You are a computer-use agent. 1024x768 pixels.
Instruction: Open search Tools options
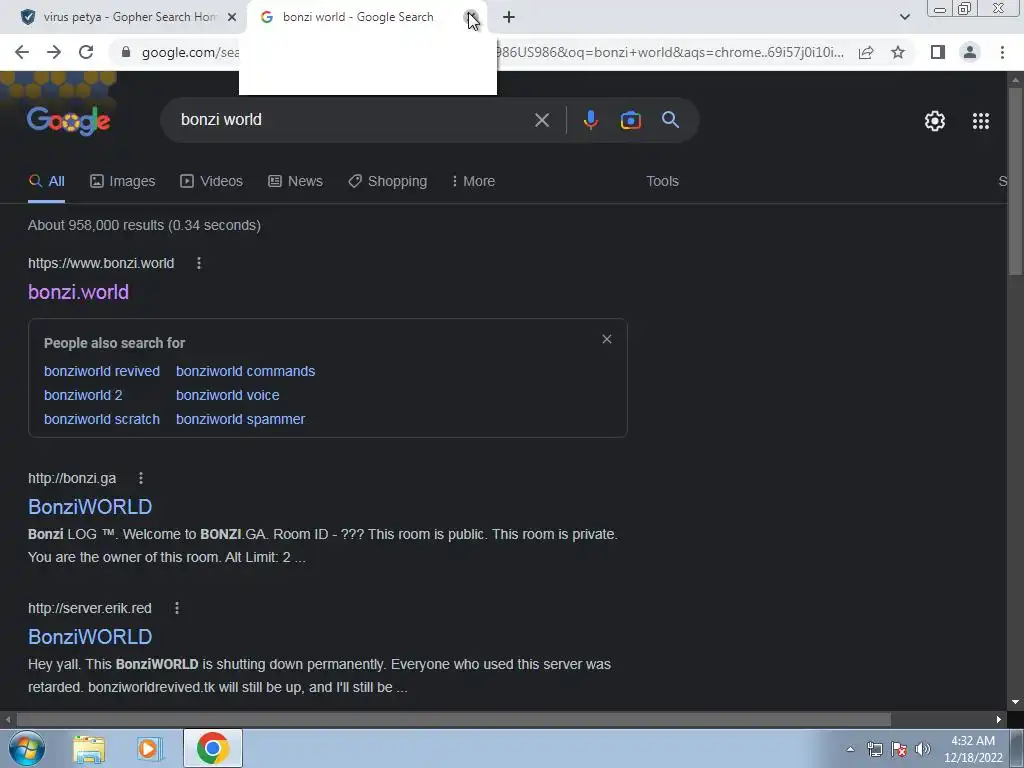point(662,182)
